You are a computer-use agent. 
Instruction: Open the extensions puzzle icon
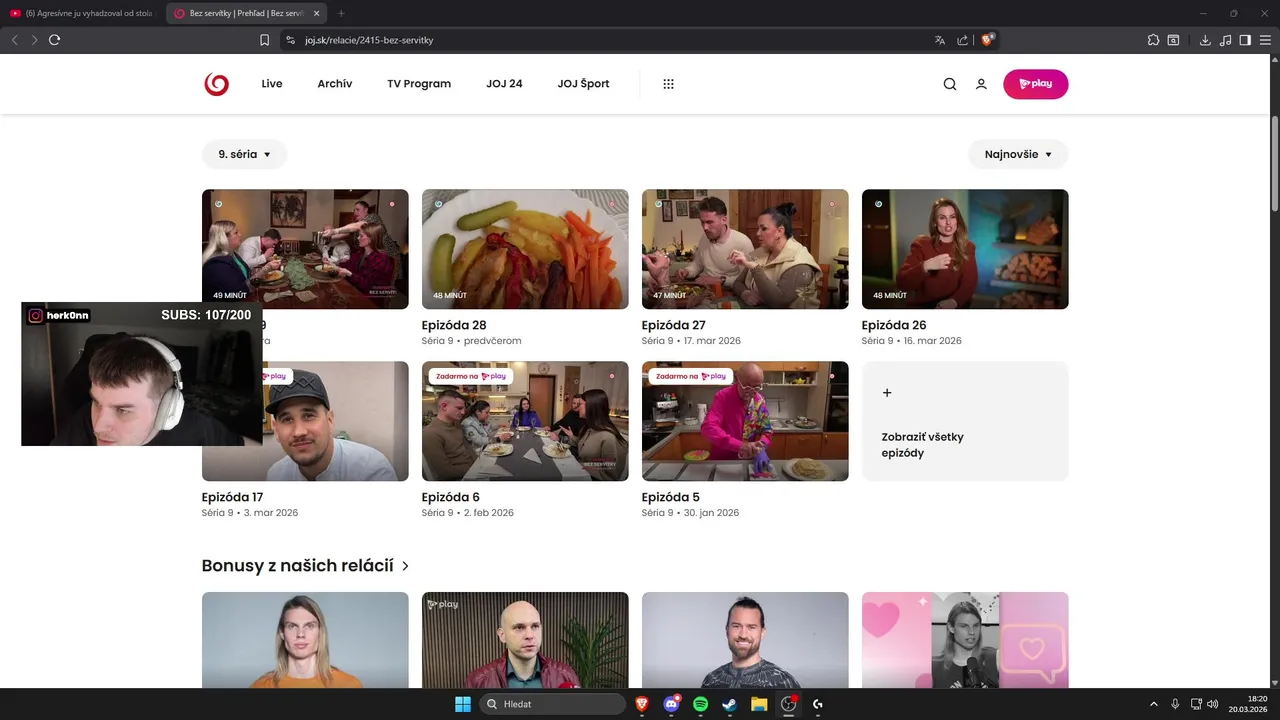1153,40
